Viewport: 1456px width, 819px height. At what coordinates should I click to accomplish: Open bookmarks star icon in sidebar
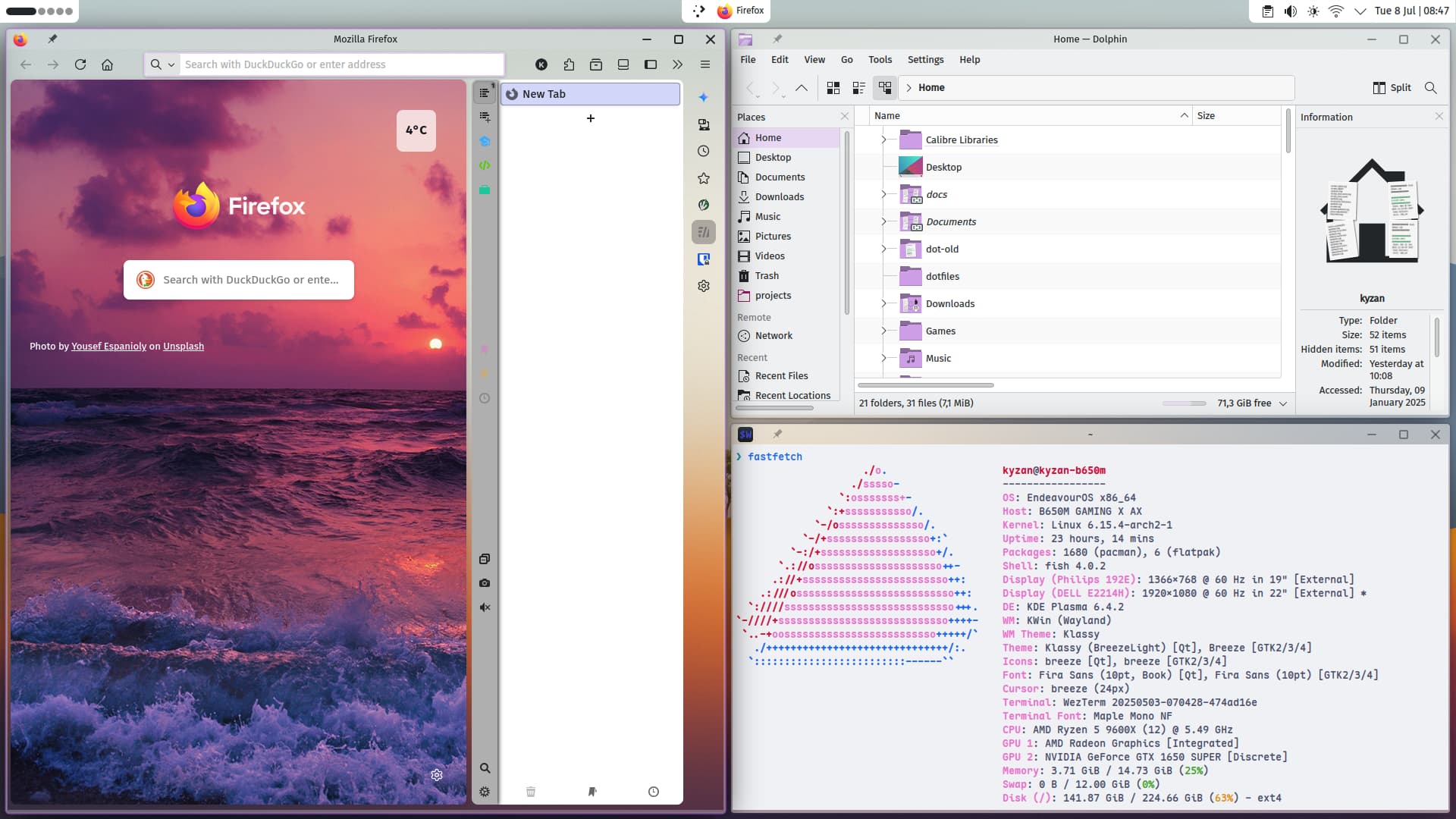[704, 178]
